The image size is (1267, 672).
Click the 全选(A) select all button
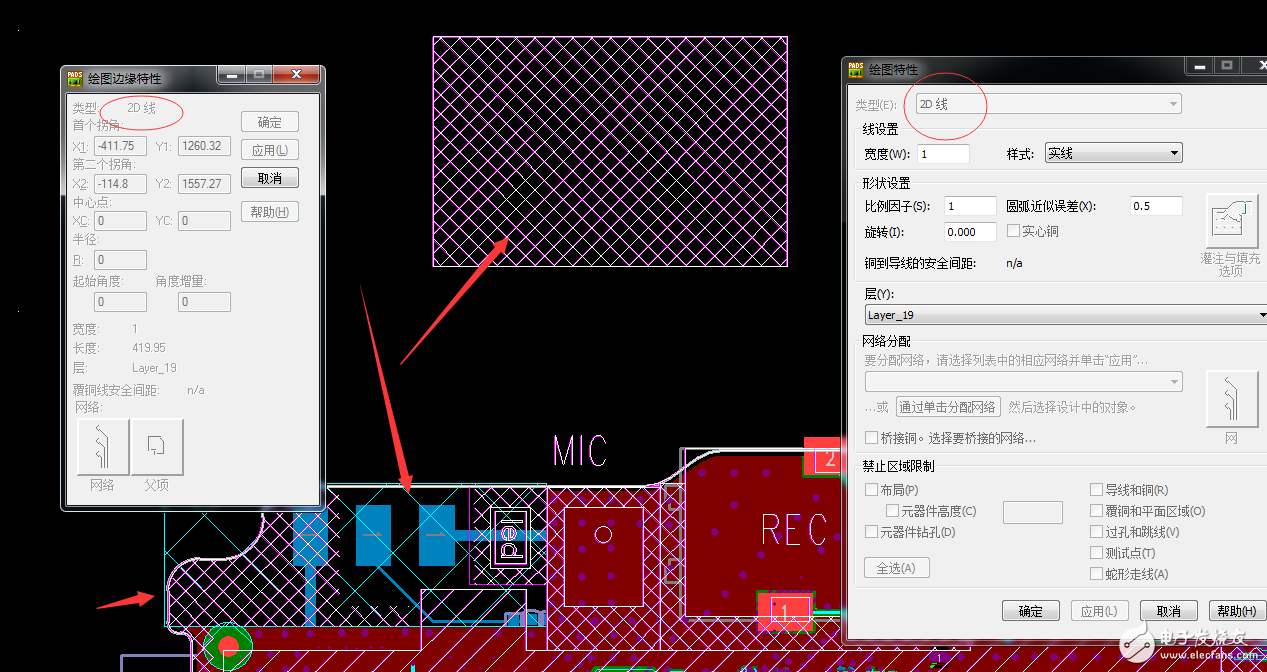pyautogui.click(x=897, y=568)
